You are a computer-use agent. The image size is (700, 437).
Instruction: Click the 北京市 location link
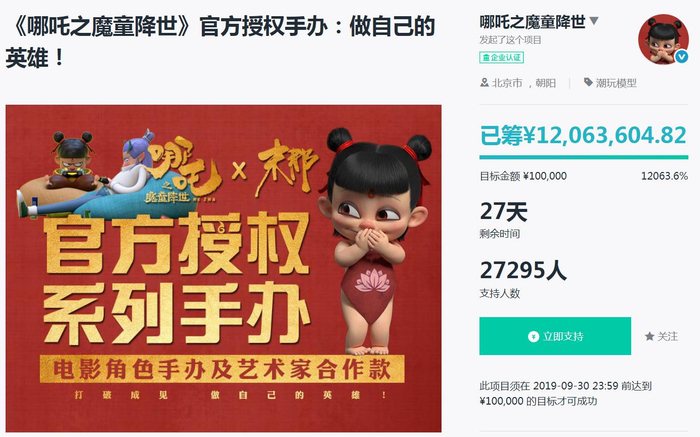point(507,83)
